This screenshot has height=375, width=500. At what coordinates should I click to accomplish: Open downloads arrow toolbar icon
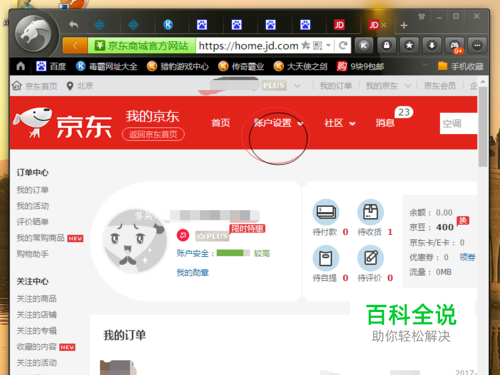coord(432,45)
